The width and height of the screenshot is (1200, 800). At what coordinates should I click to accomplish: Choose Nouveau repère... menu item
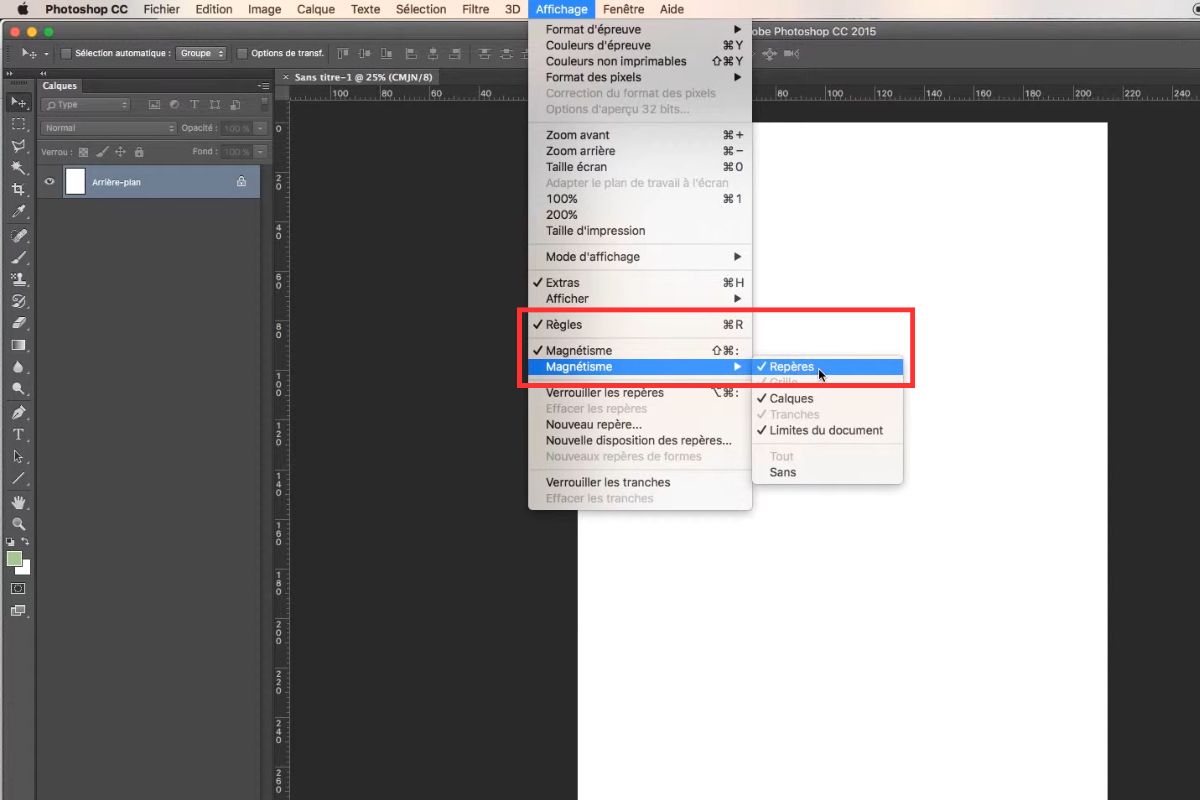pos(640,425)
